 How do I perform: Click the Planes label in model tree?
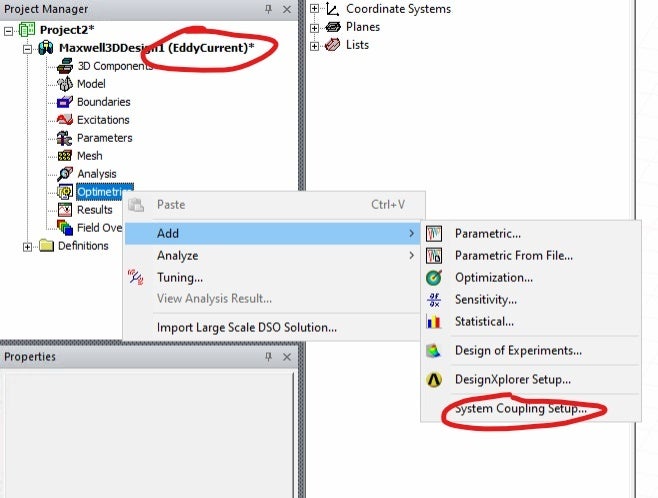pos(363,27)
